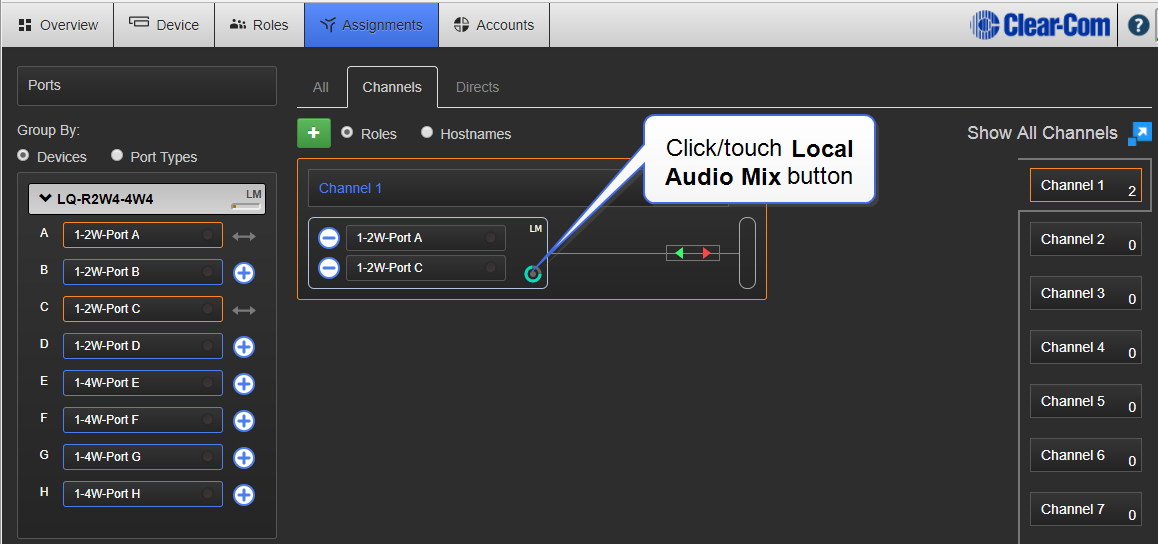The height and width of the screenshot is (544, 1158).
Task: Add 1-4W-Port E with plus icon
Action: pos(244,383)
